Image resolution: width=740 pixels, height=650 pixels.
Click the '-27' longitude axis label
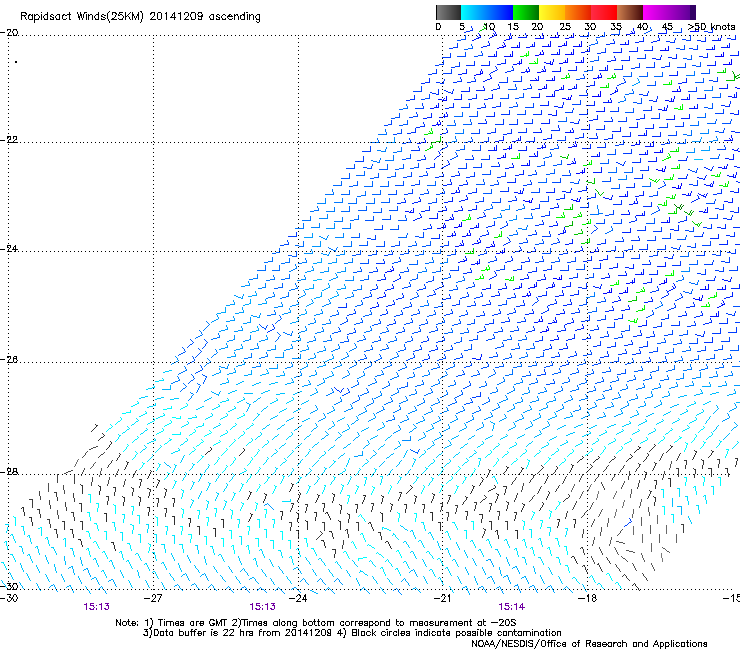point(153,598)
